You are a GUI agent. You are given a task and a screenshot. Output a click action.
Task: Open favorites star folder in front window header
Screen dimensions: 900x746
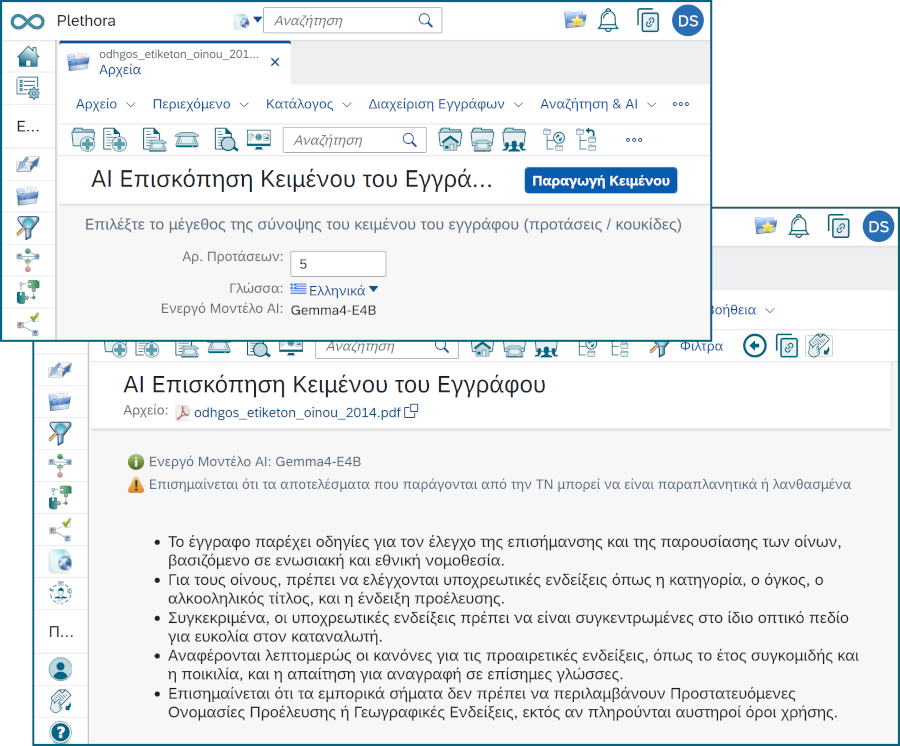coord(575,21)
